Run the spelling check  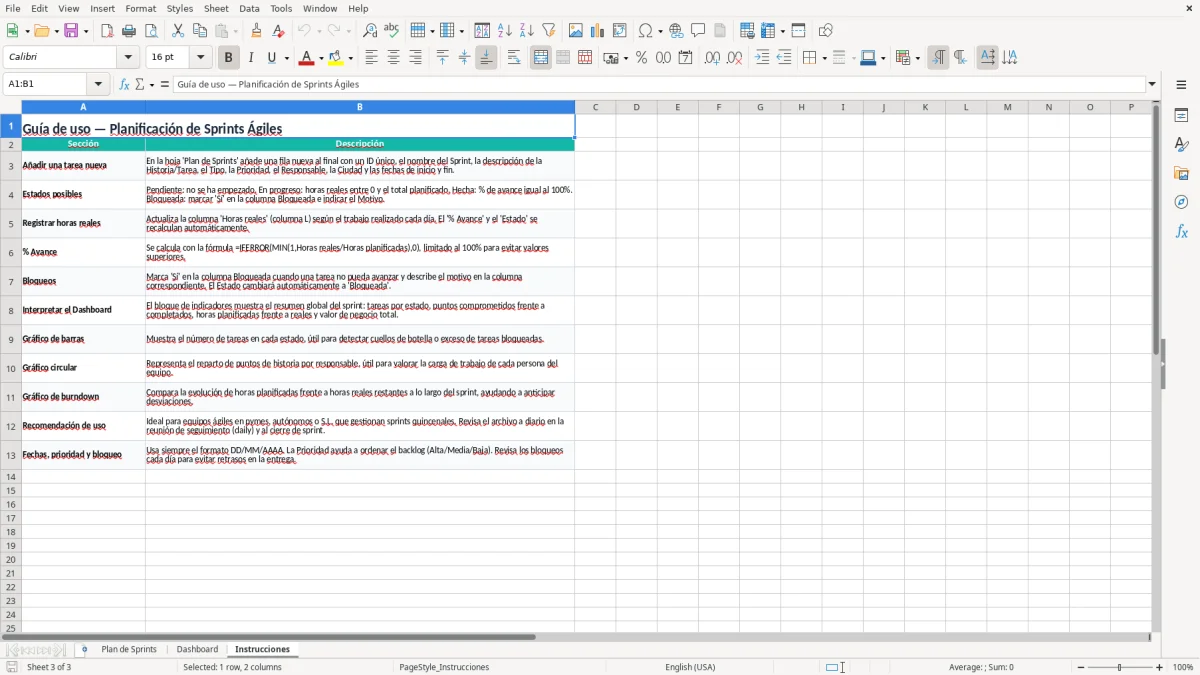click(392, 31)
